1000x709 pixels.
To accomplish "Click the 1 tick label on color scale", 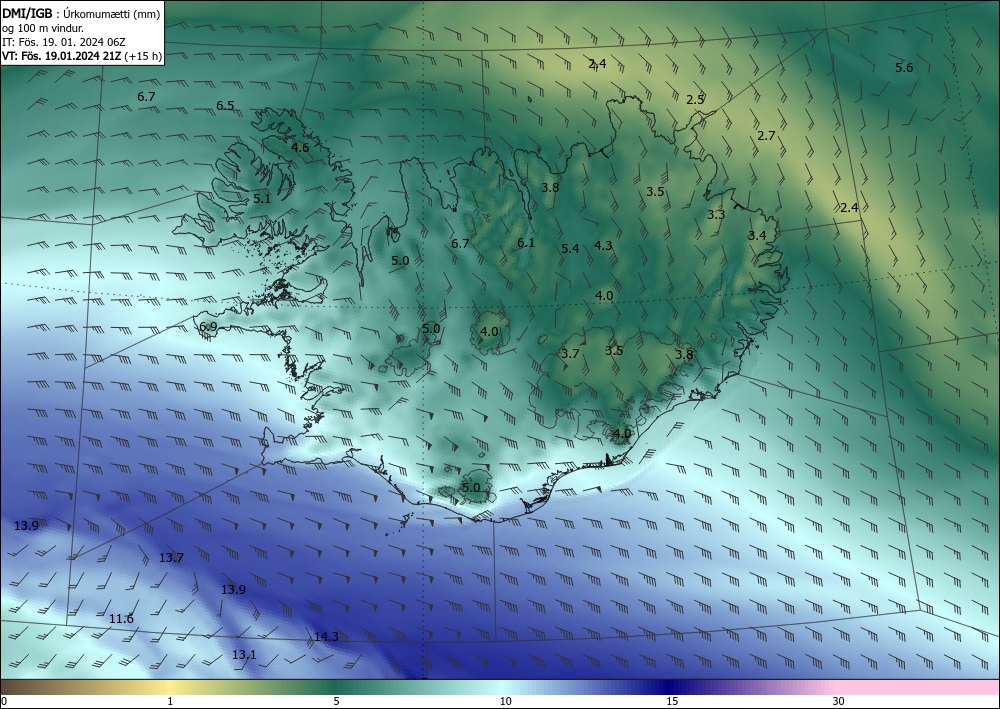I will click(x=170, y=702).
